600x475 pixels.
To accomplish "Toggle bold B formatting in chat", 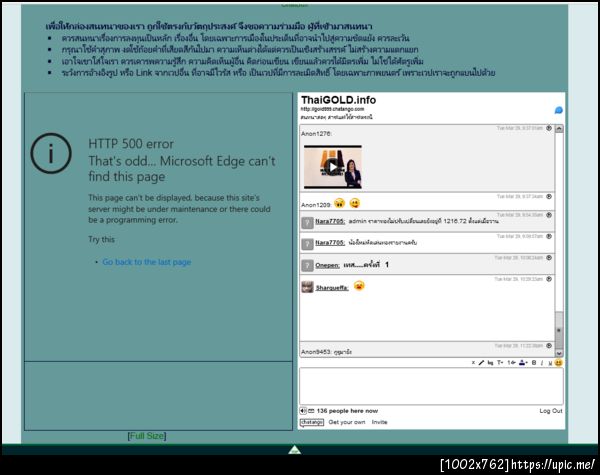I will (534, 362).
